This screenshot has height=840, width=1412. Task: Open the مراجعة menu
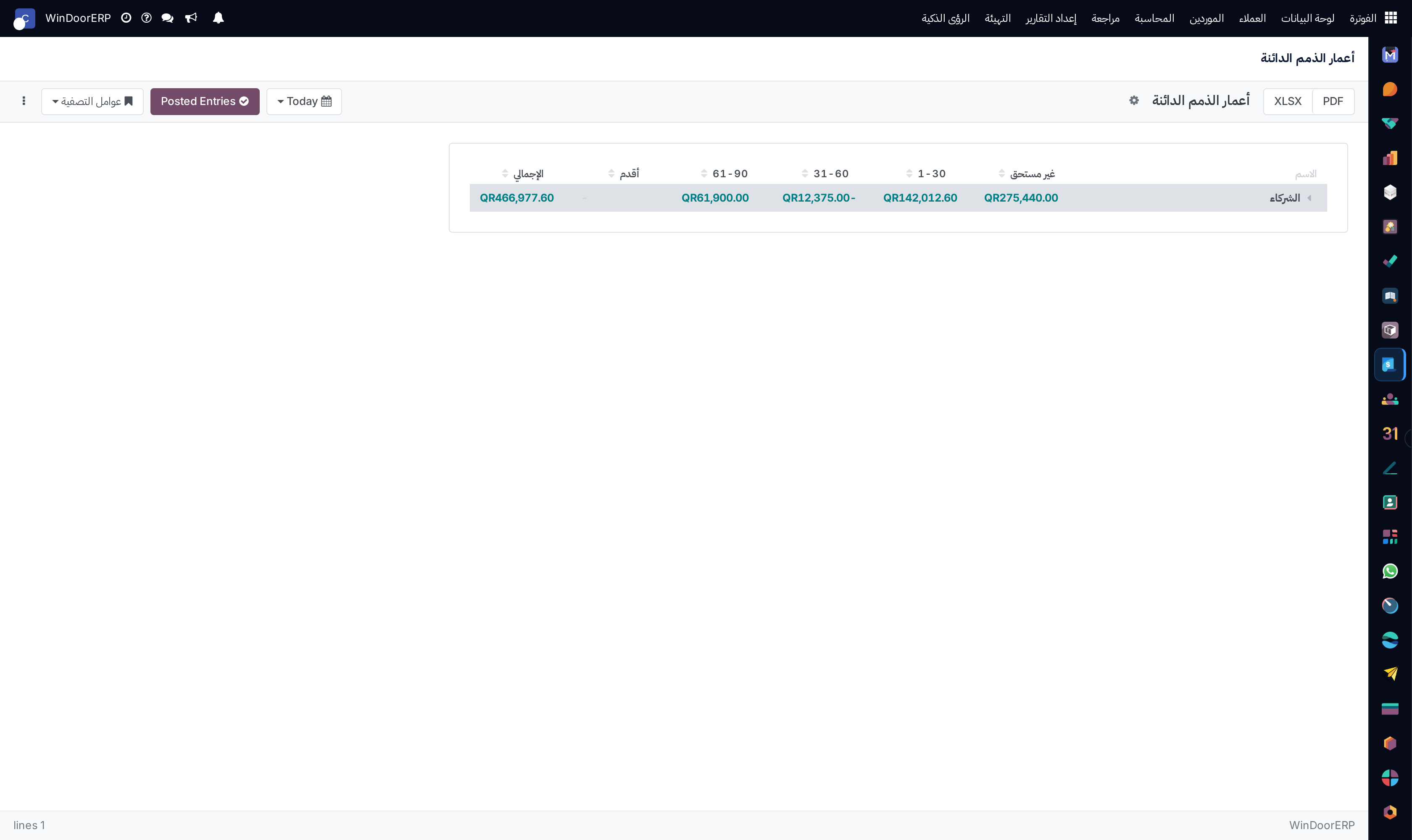tap(1106, 18)
